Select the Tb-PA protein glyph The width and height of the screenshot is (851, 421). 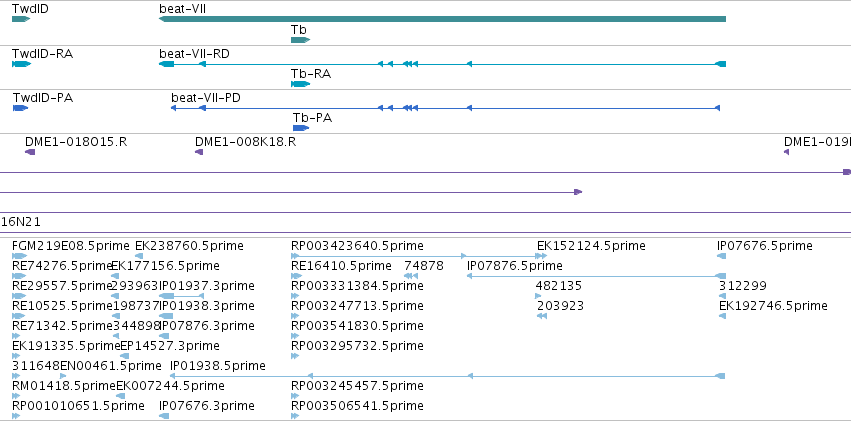tap(301, 128)
